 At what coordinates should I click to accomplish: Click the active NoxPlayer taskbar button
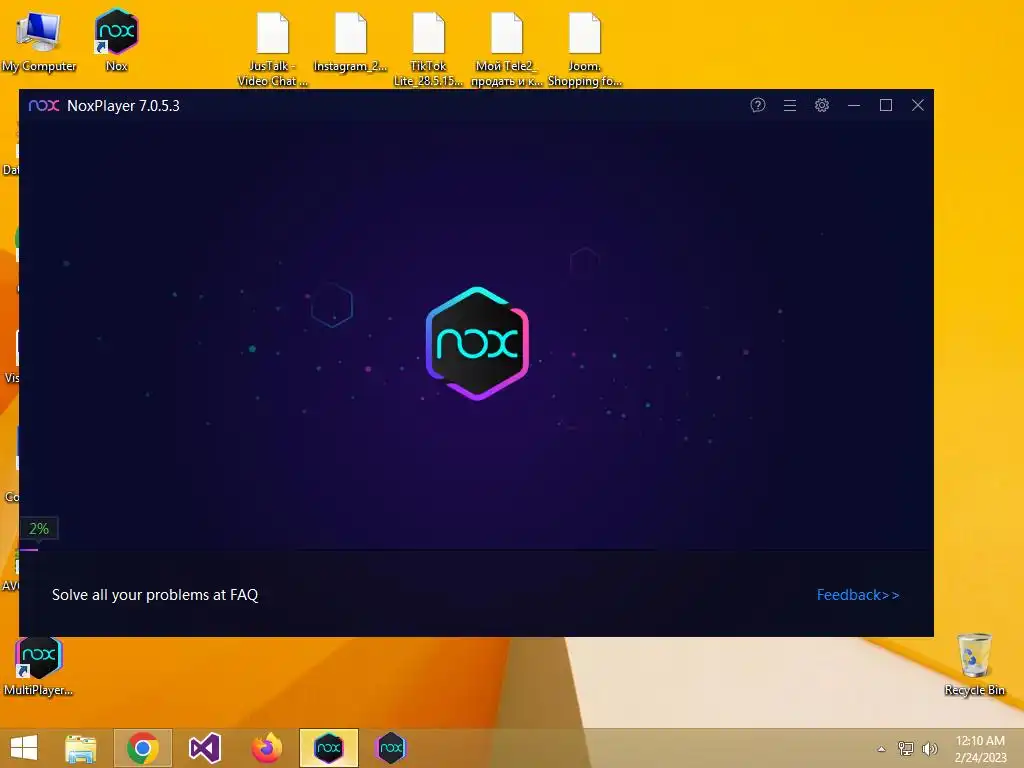pyautogui.click(x=328, y=748)
